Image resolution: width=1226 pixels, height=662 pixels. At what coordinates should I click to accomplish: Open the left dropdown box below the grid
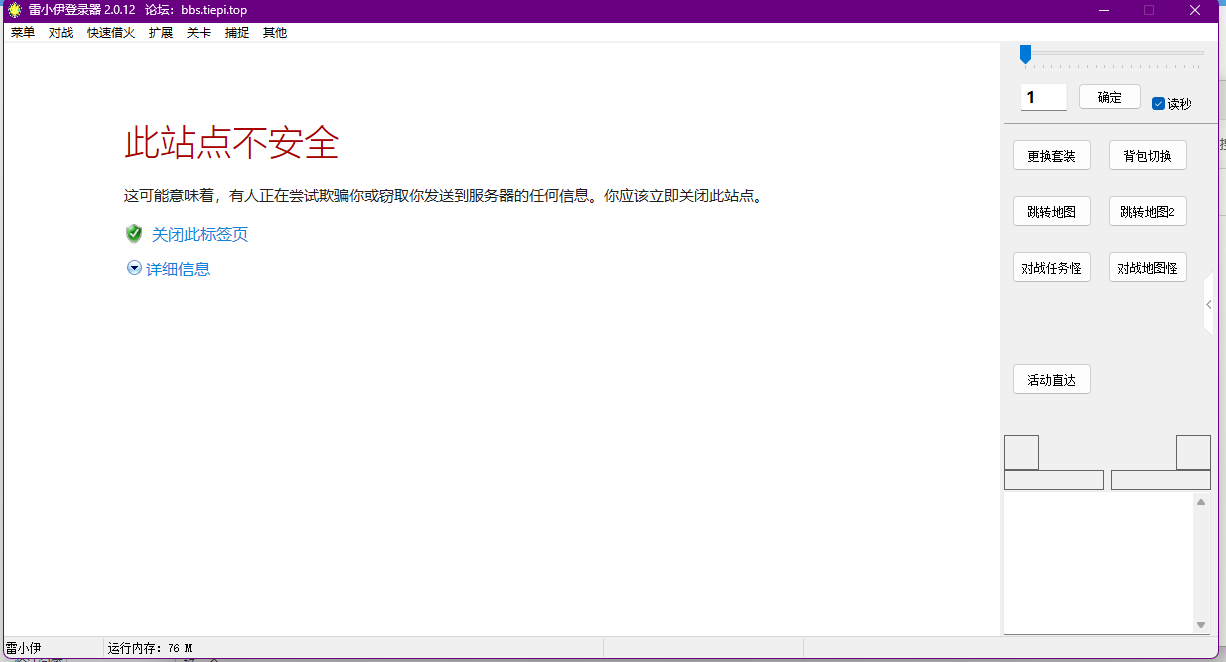click(1054, 479)
